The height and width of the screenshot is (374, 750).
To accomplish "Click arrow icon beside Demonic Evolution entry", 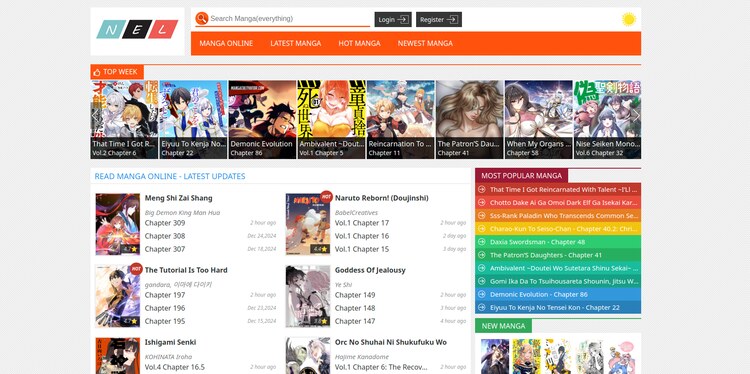I will coord(482,295).
